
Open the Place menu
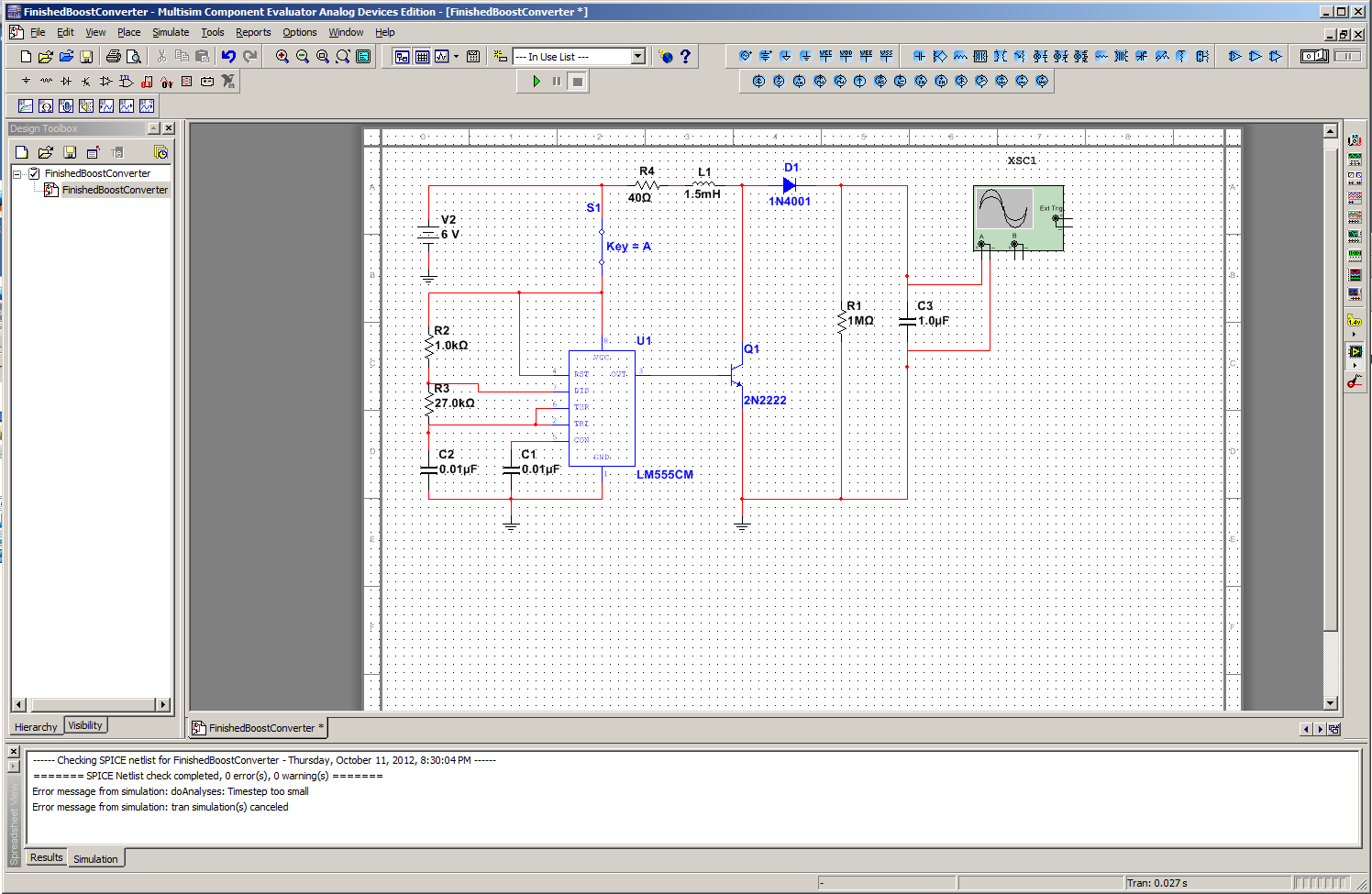(129, 32)
